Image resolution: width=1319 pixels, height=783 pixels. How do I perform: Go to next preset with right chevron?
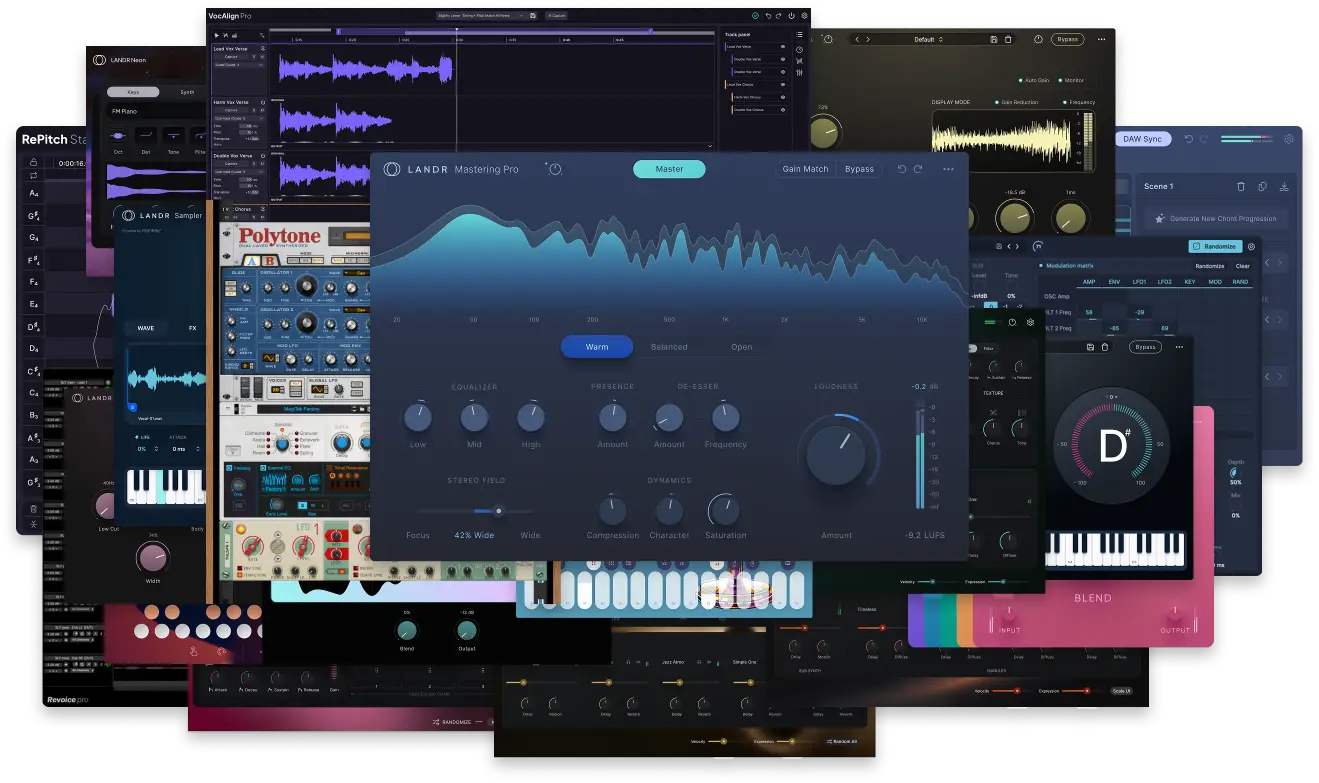click(x=868, y=39)
